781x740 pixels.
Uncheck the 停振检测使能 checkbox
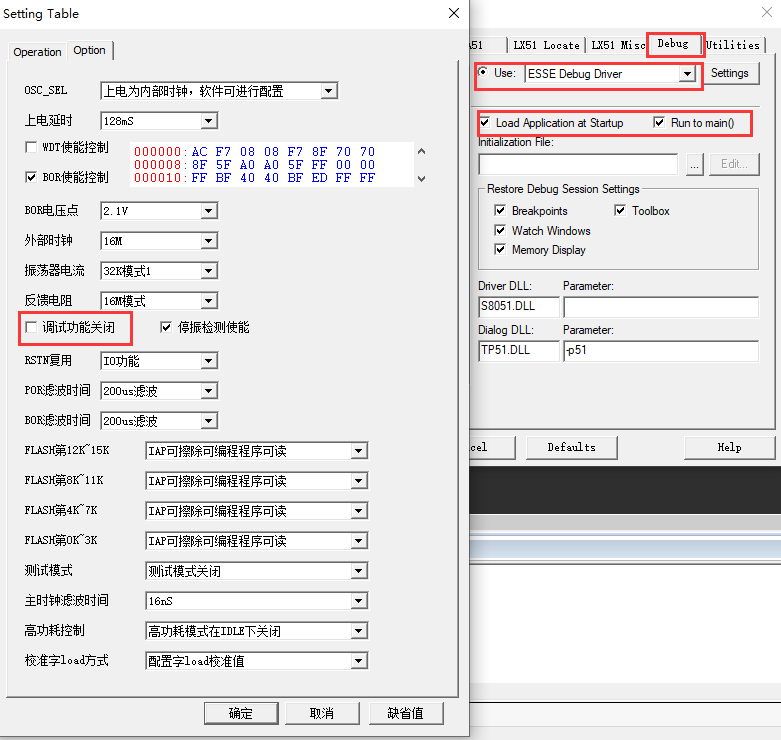[166, 327]
